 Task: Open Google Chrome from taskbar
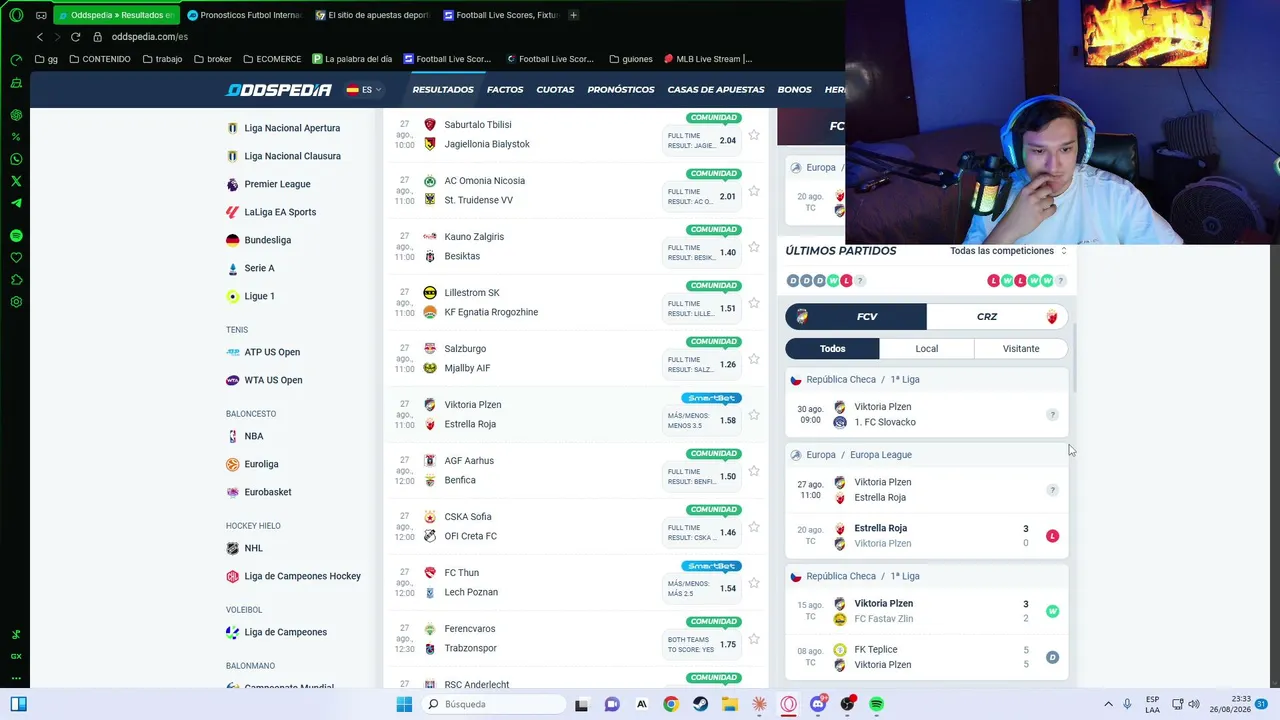671,704
